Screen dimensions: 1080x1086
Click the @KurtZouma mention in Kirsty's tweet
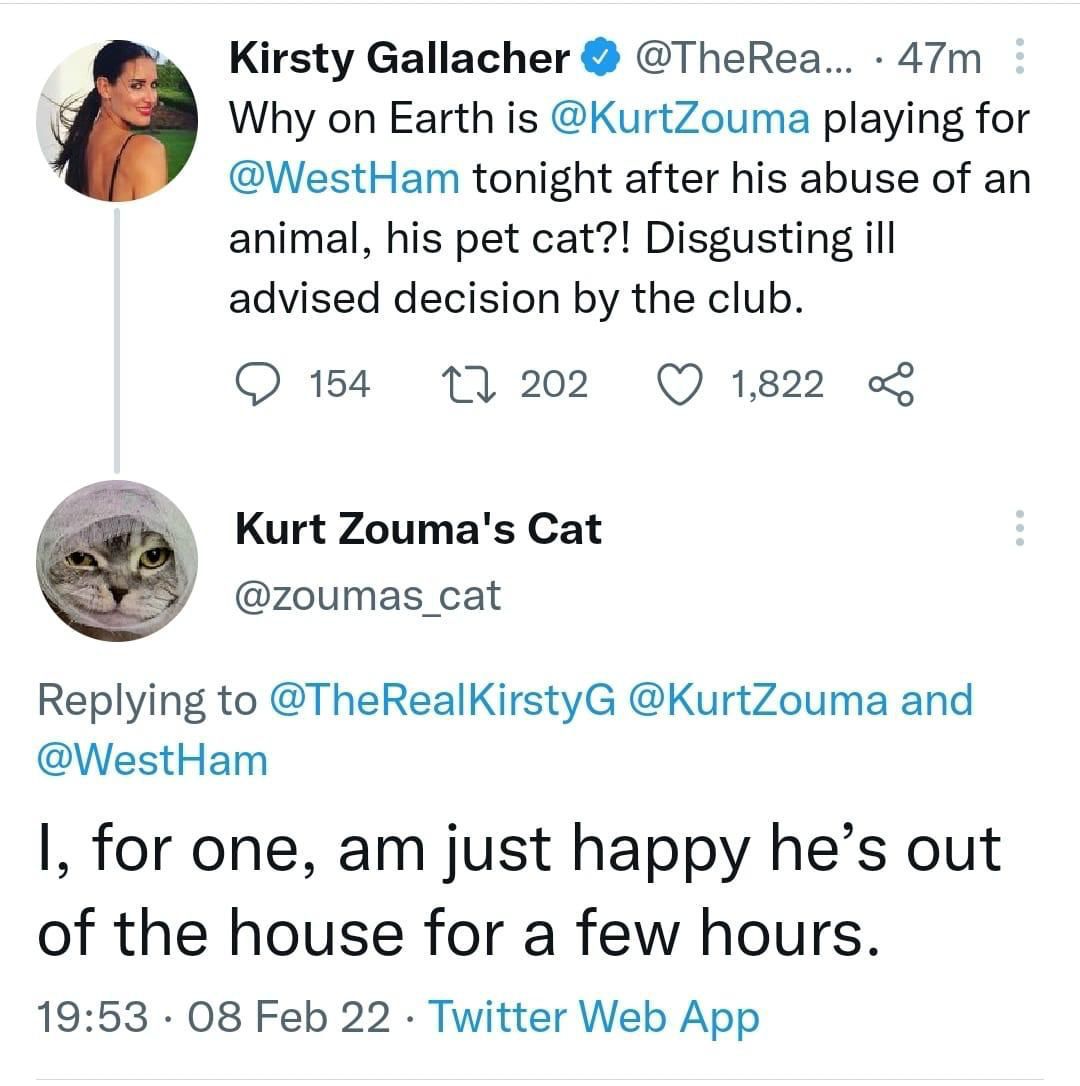(682, 121)
